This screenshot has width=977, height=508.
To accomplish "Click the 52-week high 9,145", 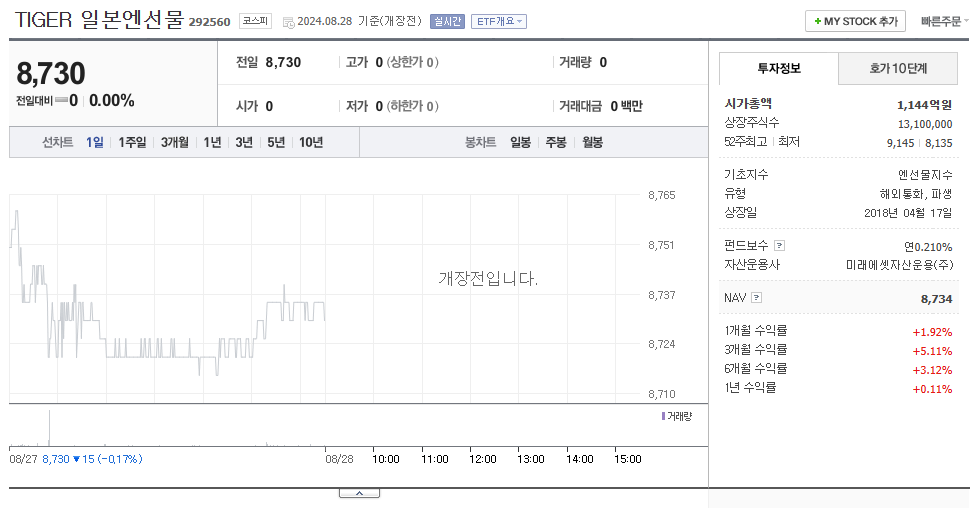I will [x=900, y=143].
